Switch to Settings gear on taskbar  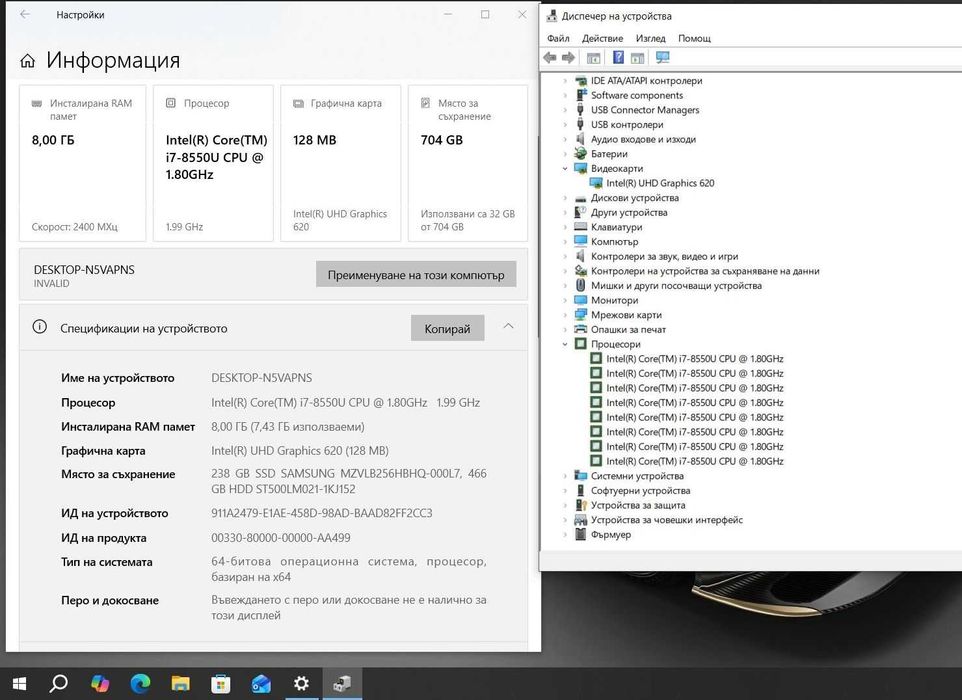click(x=301, y=683)
